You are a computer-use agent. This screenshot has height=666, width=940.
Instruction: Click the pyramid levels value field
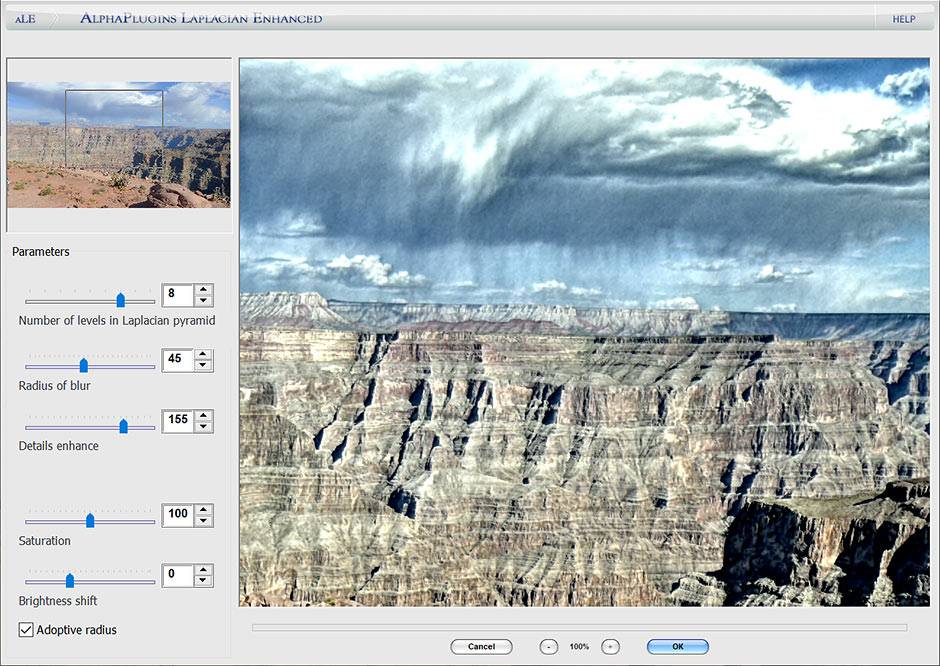pos(177,294)
